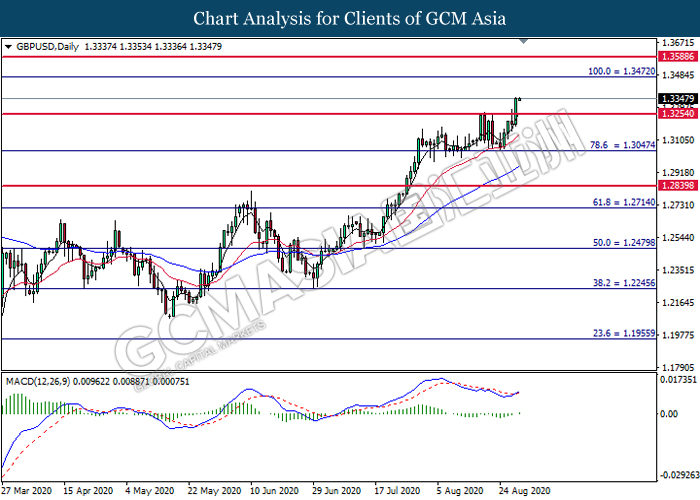Click the red 1.28398 support price tag
The image size is (700, 500).
[x=677, y=187]
